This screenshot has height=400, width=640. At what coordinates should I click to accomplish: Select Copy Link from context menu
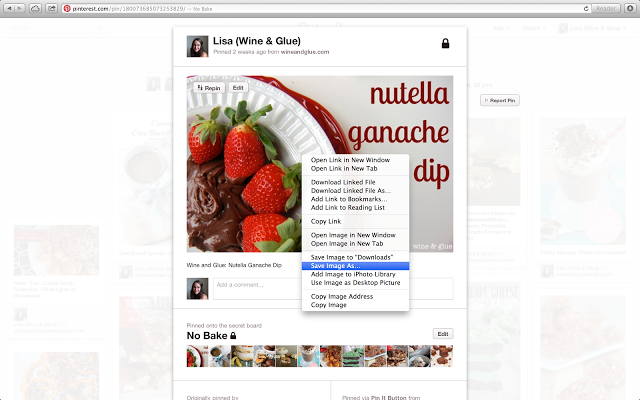(x=355, y=221)
